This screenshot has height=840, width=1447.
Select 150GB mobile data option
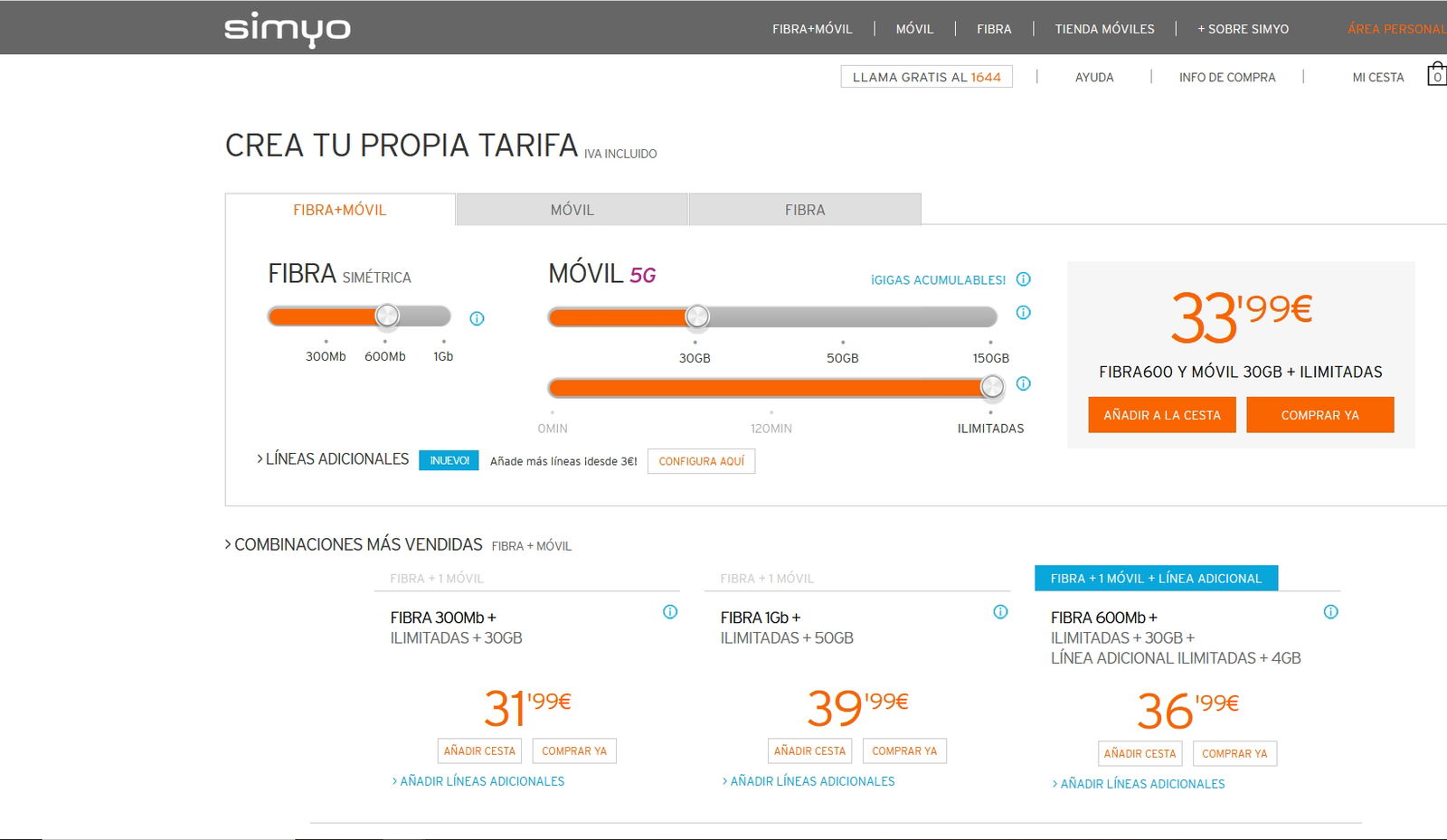tap(990, 358)
